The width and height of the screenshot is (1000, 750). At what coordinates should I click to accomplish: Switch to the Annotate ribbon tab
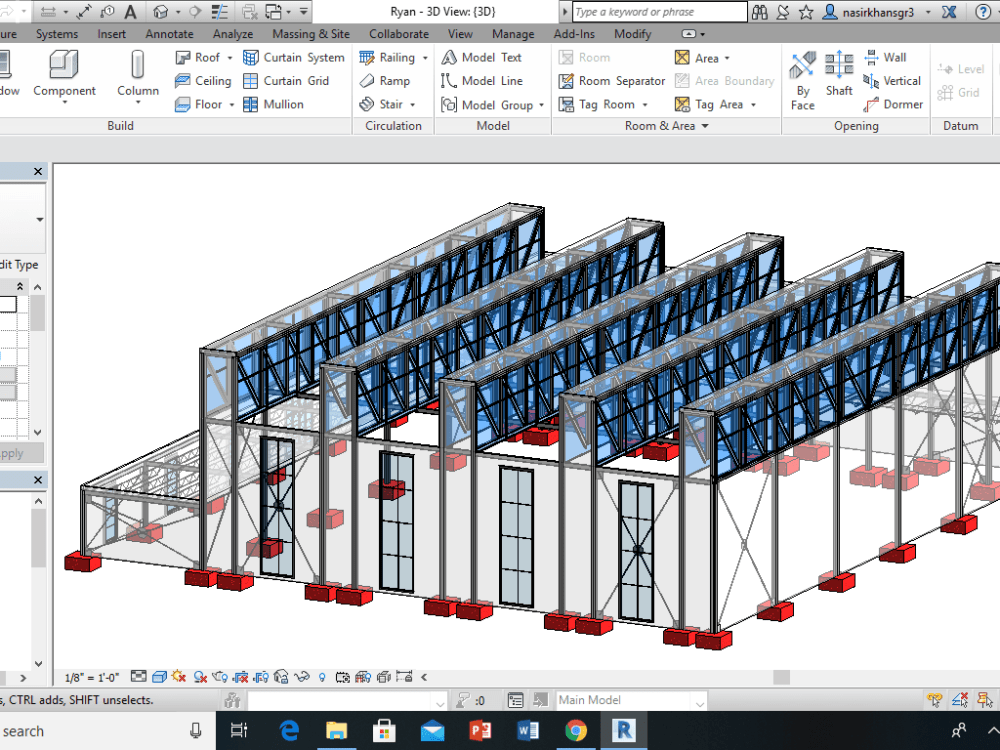(169, 33)
